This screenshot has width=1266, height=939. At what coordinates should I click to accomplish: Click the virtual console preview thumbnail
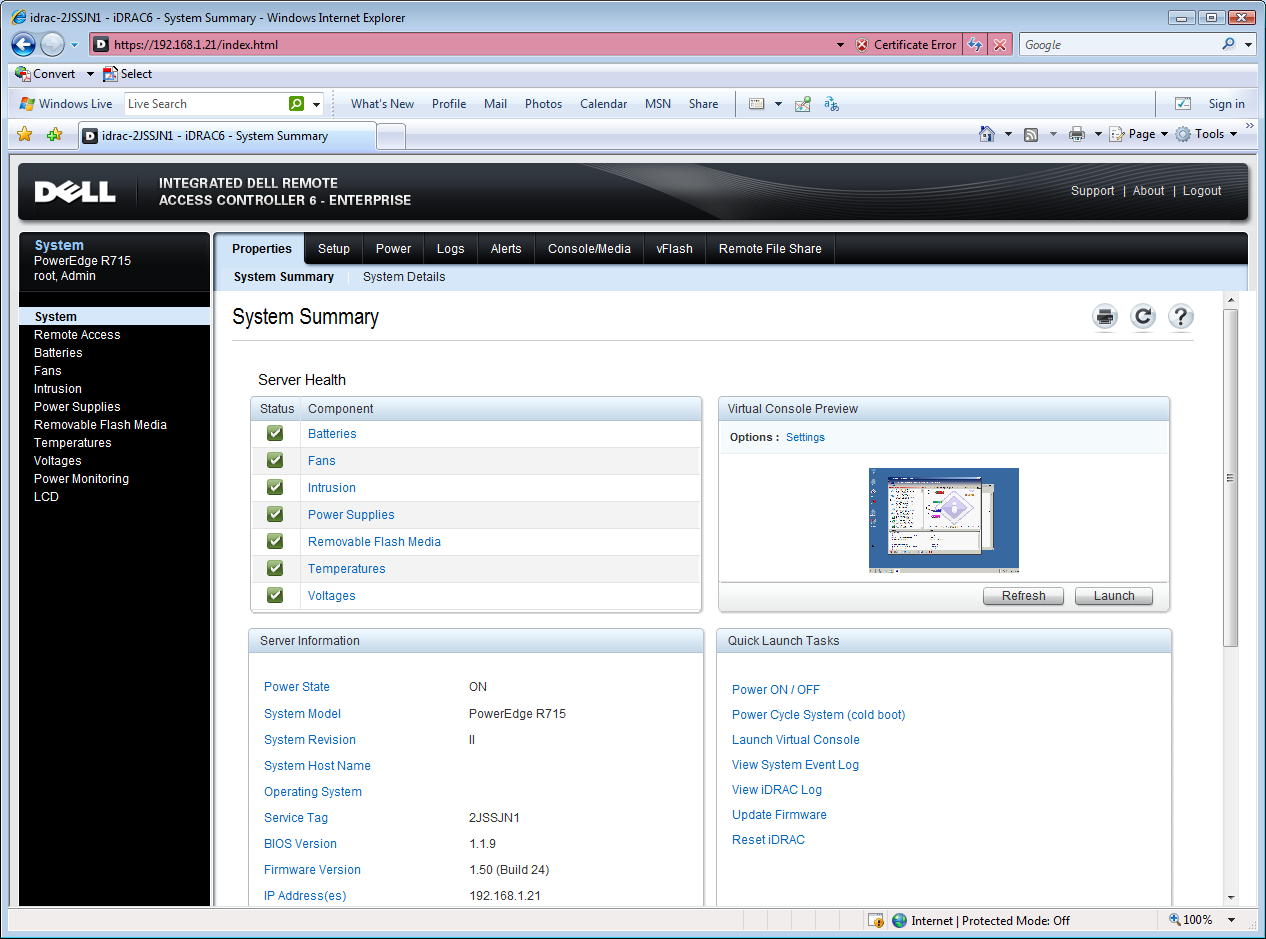944,519
